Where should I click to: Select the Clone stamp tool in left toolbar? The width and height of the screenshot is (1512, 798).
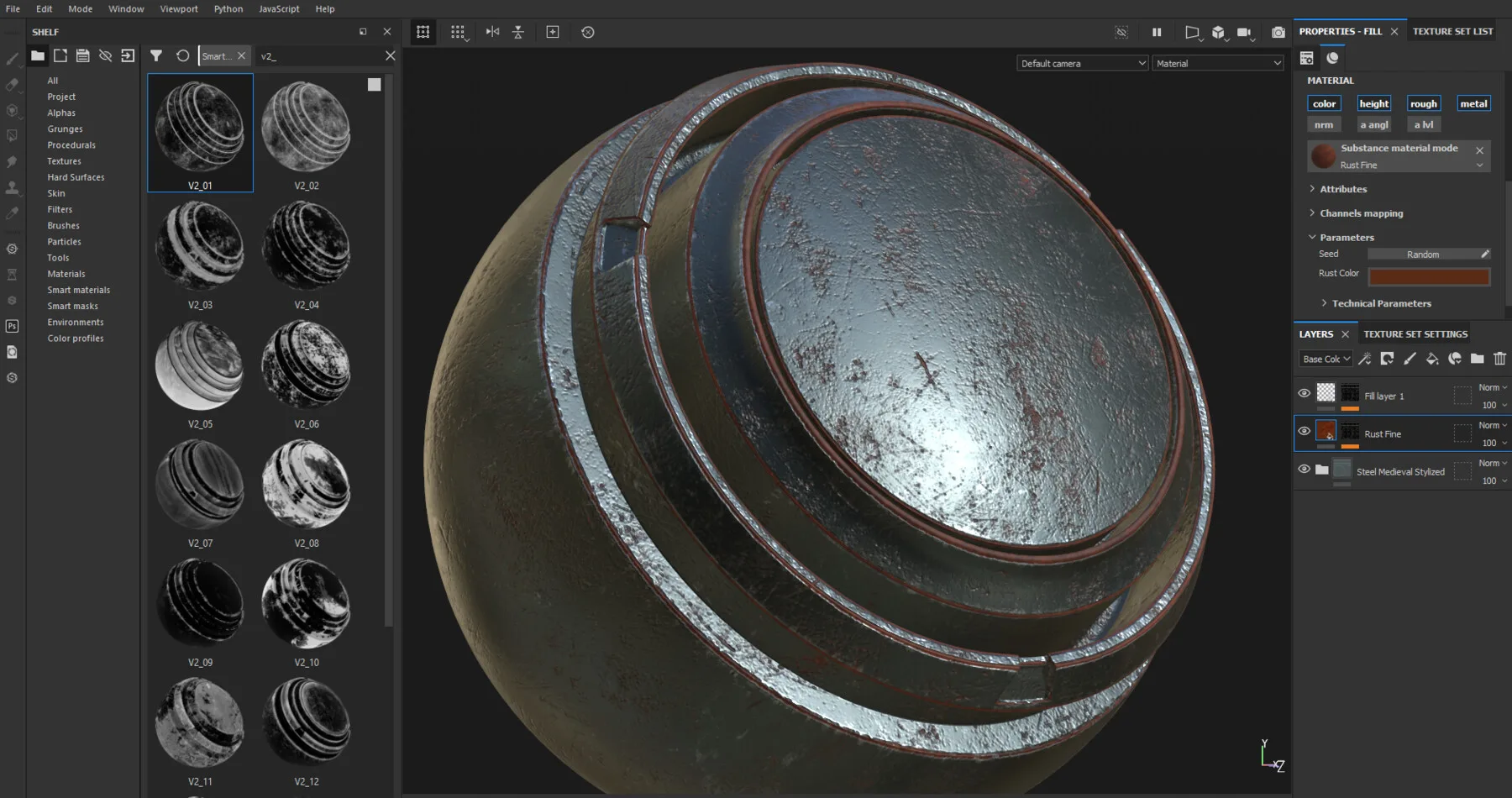click(12, 187)
